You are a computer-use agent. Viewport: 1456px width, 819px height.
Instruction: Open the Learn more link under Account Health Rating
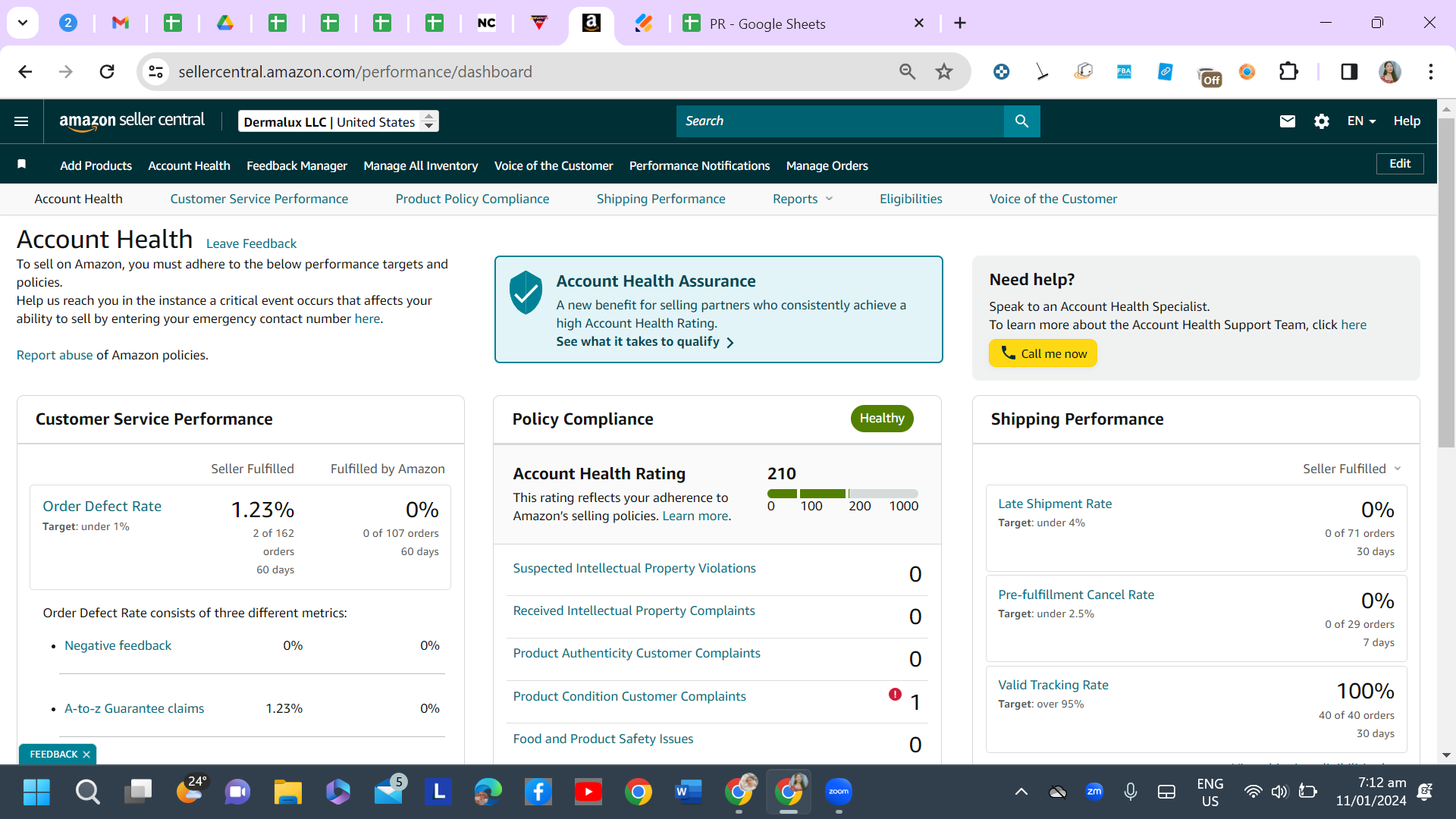[x=695, y=516]
